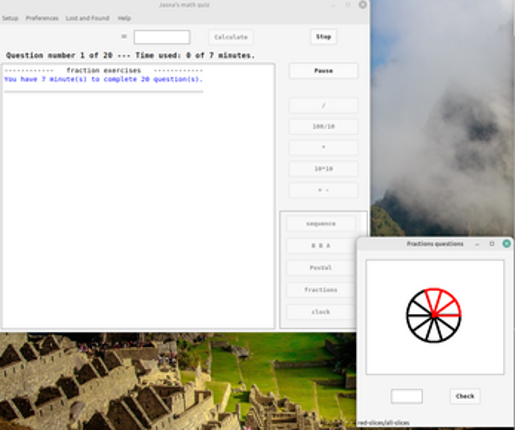515x430 pixels.
Task: Open the Preferences menu
Action: 42,18
